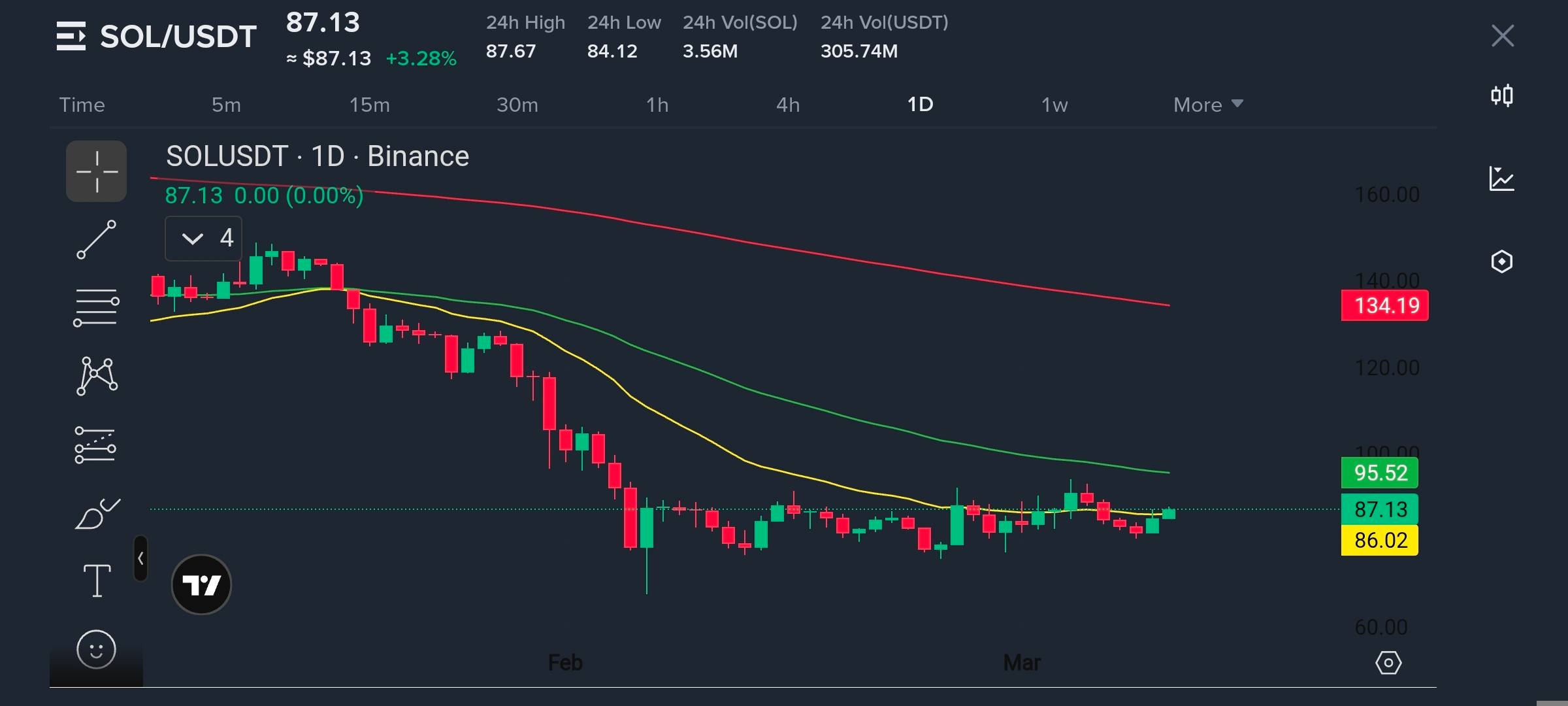Expand the More timeframes dropdown
Image resolution: width=1568 pixels, height=706 pixels.
pos(1207,105)
